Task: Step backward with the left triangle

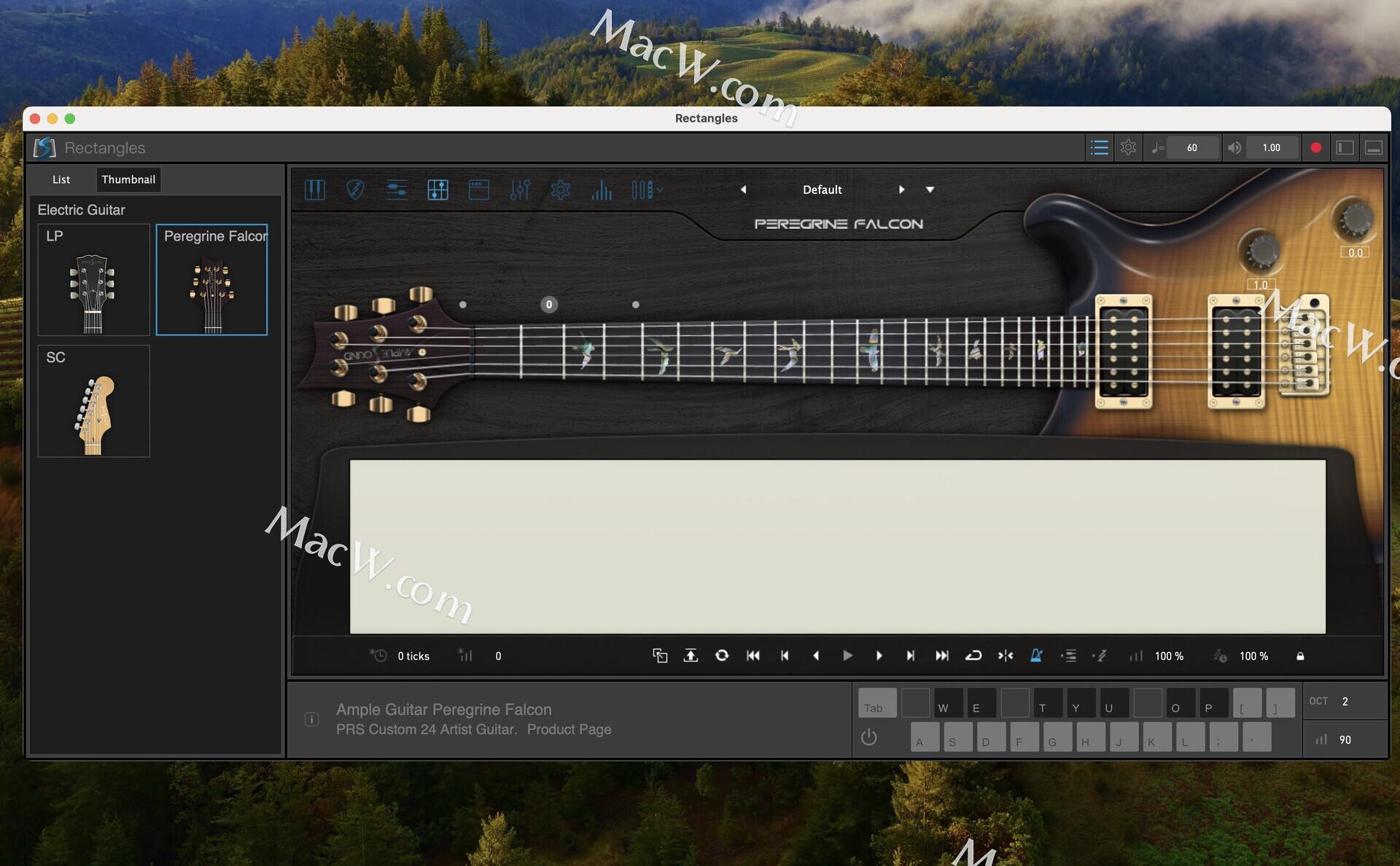Action: [x=816, y=656]
